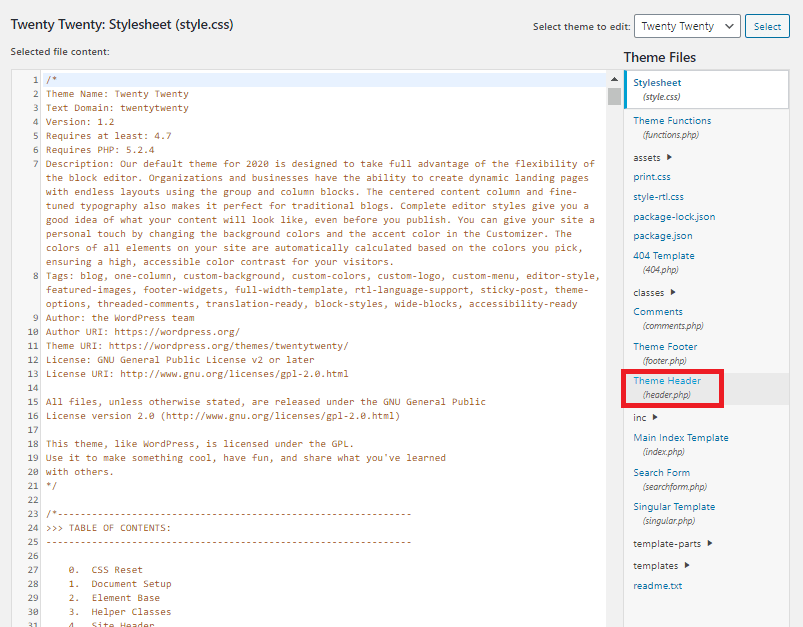The height and width of the screenshot is (627, 803).
Task: Click on '0. CSS Reset' line
Action: (105, 570)
